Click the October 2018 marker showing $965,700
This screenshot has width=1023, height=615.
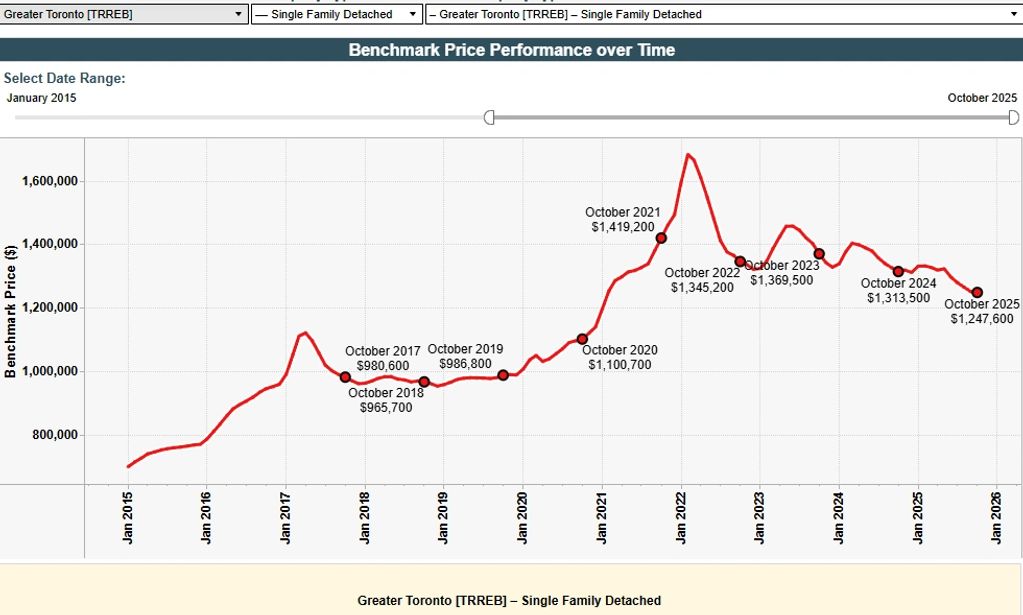tap(424, 381)
